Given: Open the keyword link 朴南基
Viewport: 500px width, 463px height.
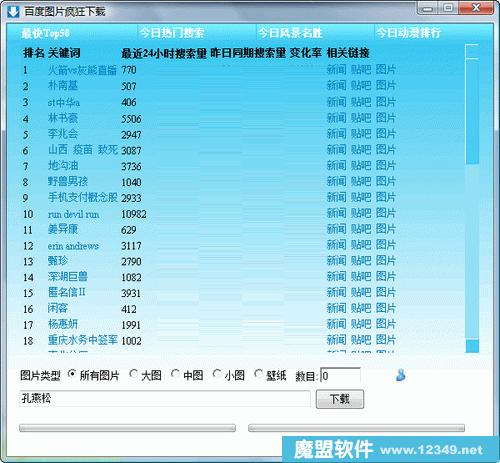Looking at the screenshot, I should click(x=63, y=86).
